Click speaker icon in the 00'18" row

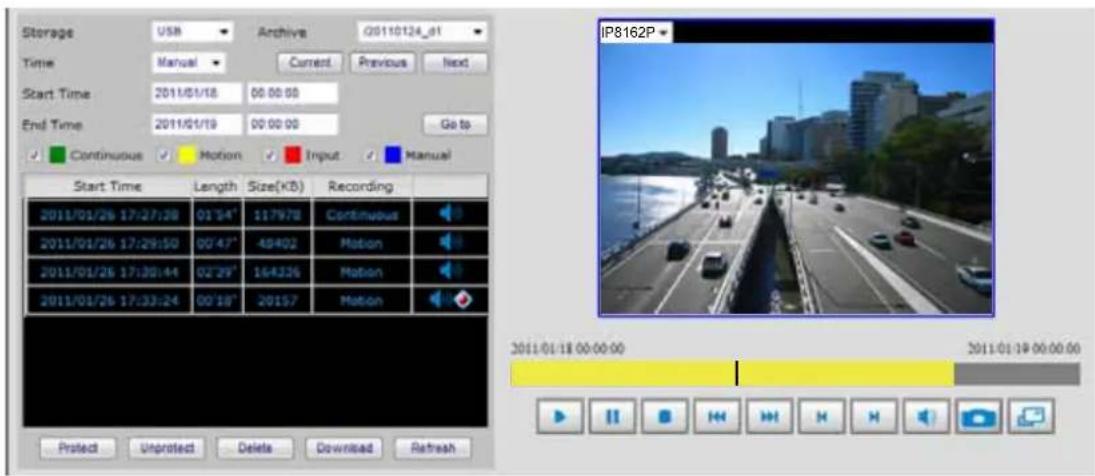click(439, 300)
